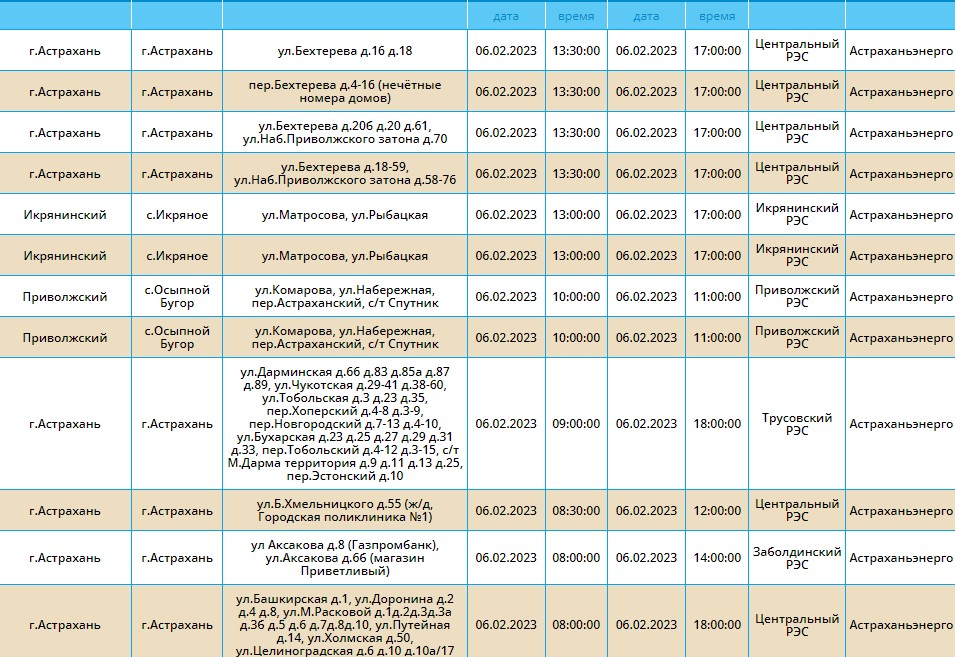
Task: Select the 'ул.Б.Хмельницкого д.55' address cell
Action: 344,511
